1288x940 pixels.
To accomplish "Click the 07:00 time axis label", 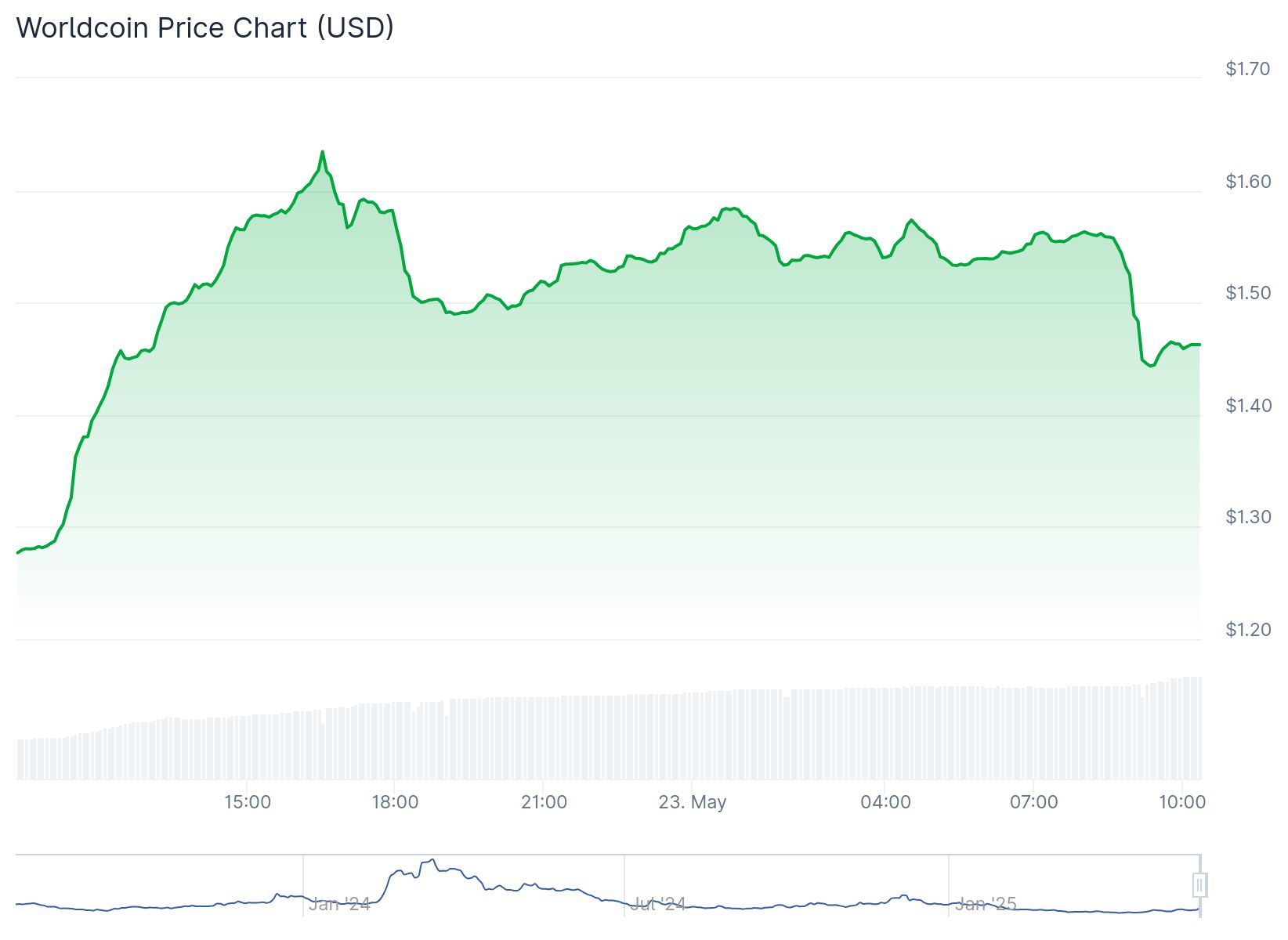I will [1034, 802].
